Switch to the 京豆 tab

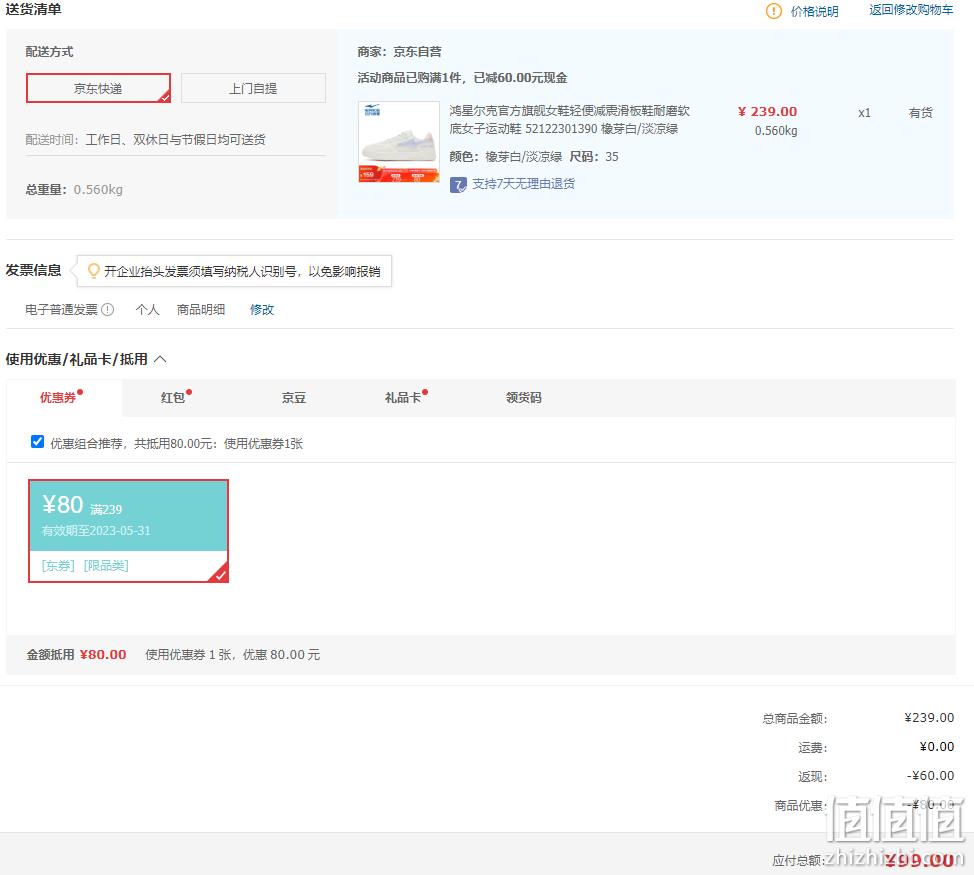[x=294, y=397]
